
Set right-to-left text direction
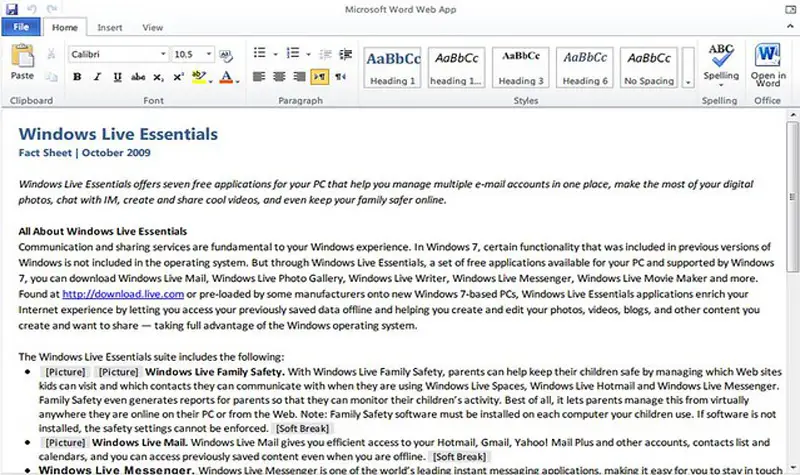click(x=340, y=77)
